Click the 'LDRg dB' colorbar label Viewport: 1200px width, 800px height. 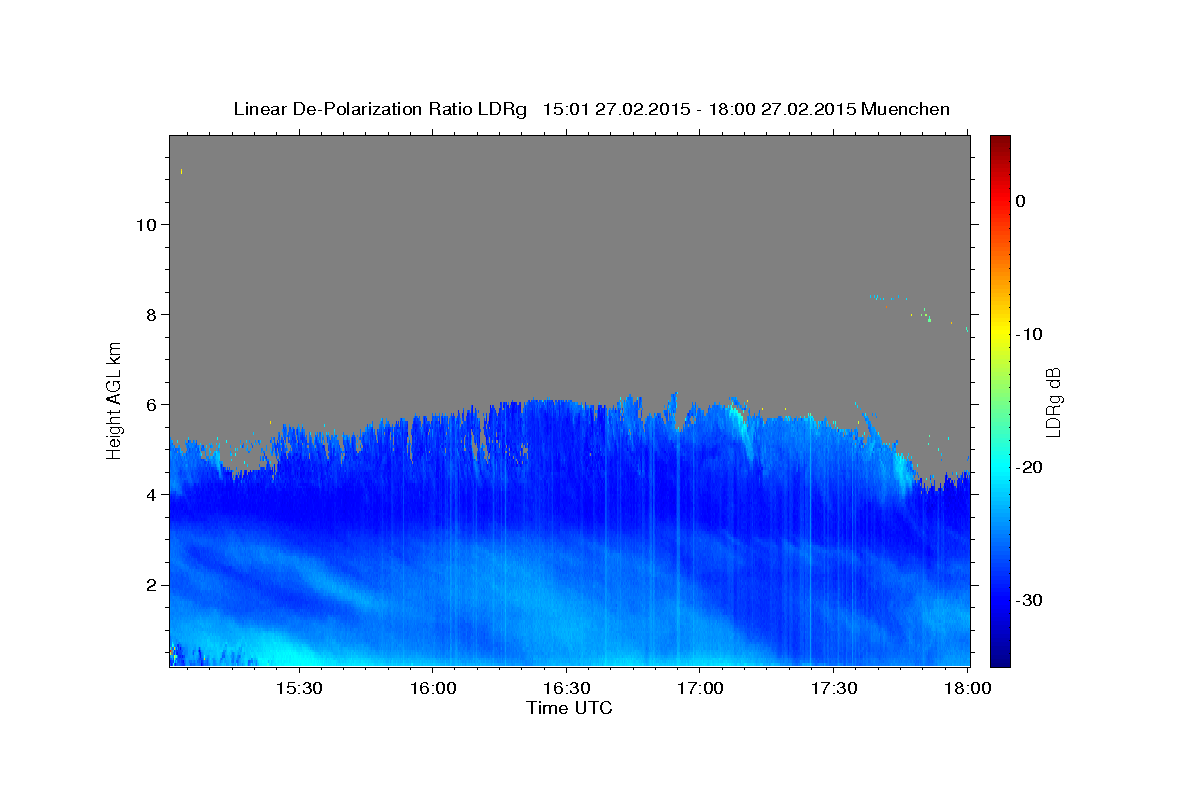[1052, 401]
